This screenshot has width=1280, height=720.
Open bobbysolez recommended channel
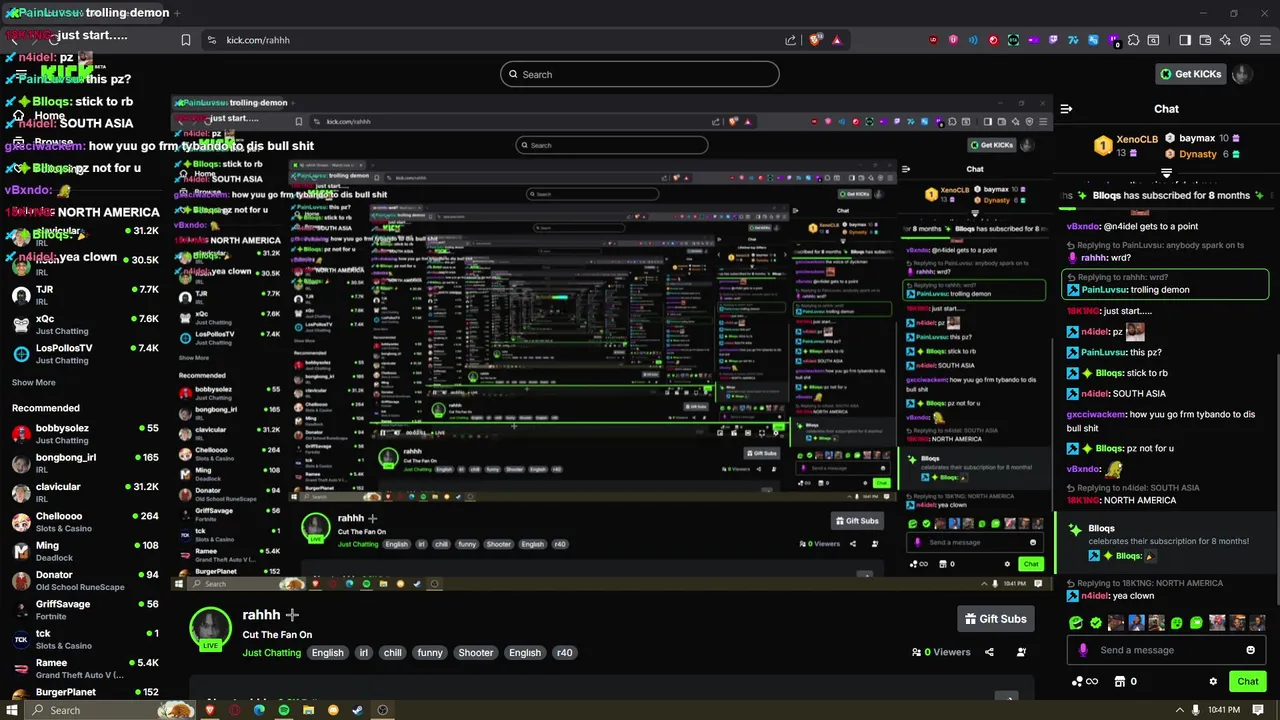85,434
